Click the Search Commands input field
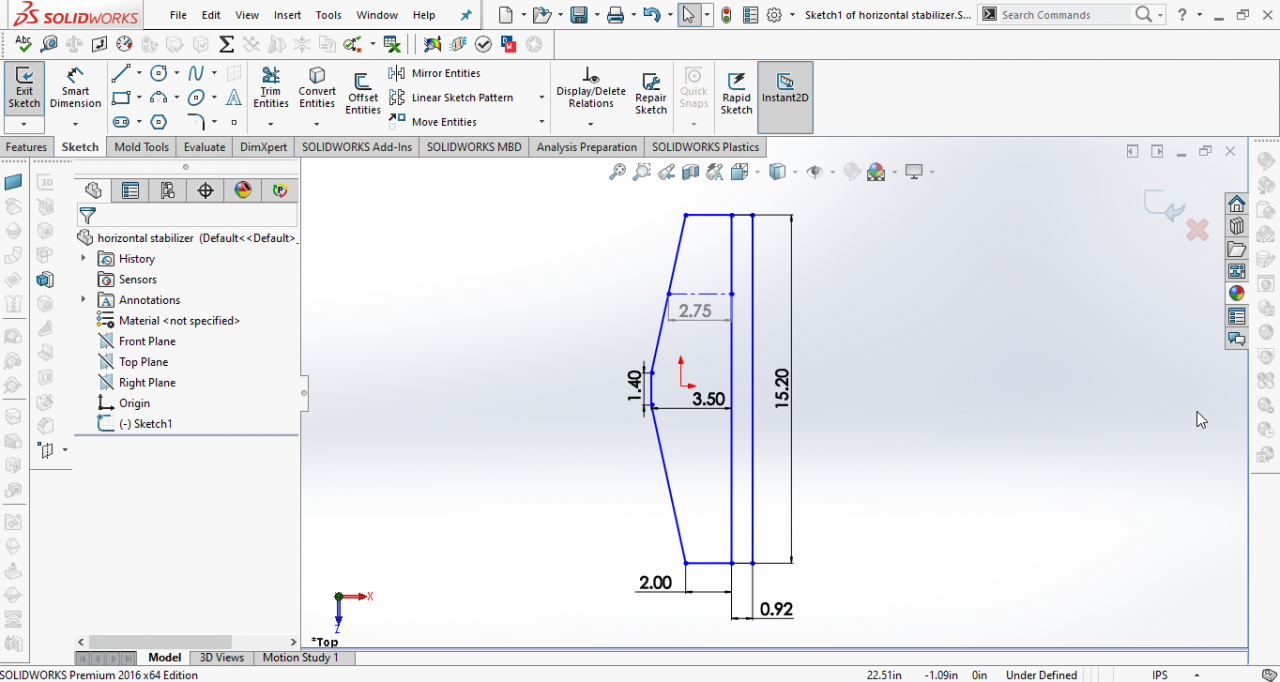The width and height of the screenshot is (1280, 682). [1066, 15]
